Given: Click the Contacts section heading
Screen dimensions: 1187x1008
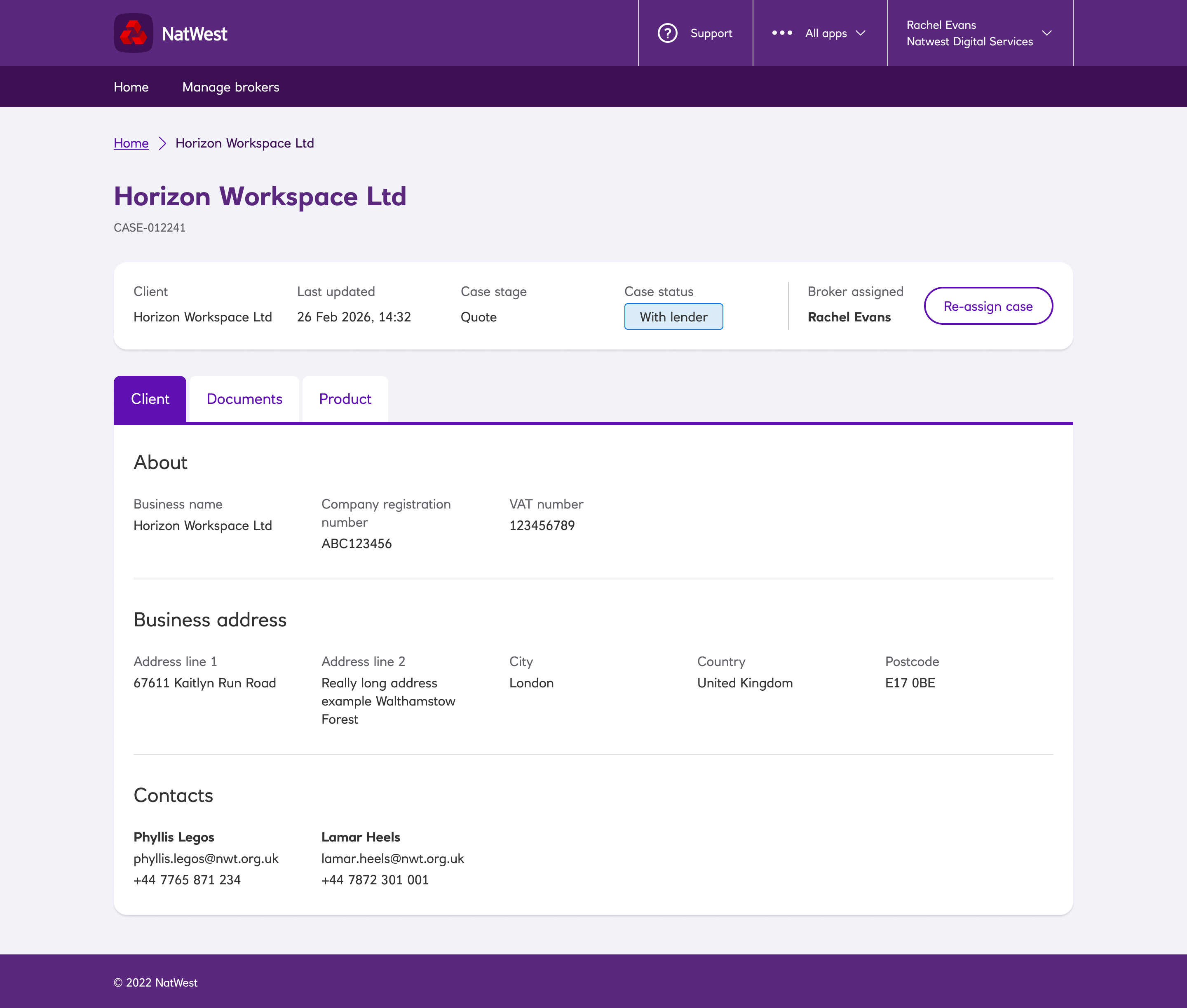Looking at the screenshot, I should (173, 795).
